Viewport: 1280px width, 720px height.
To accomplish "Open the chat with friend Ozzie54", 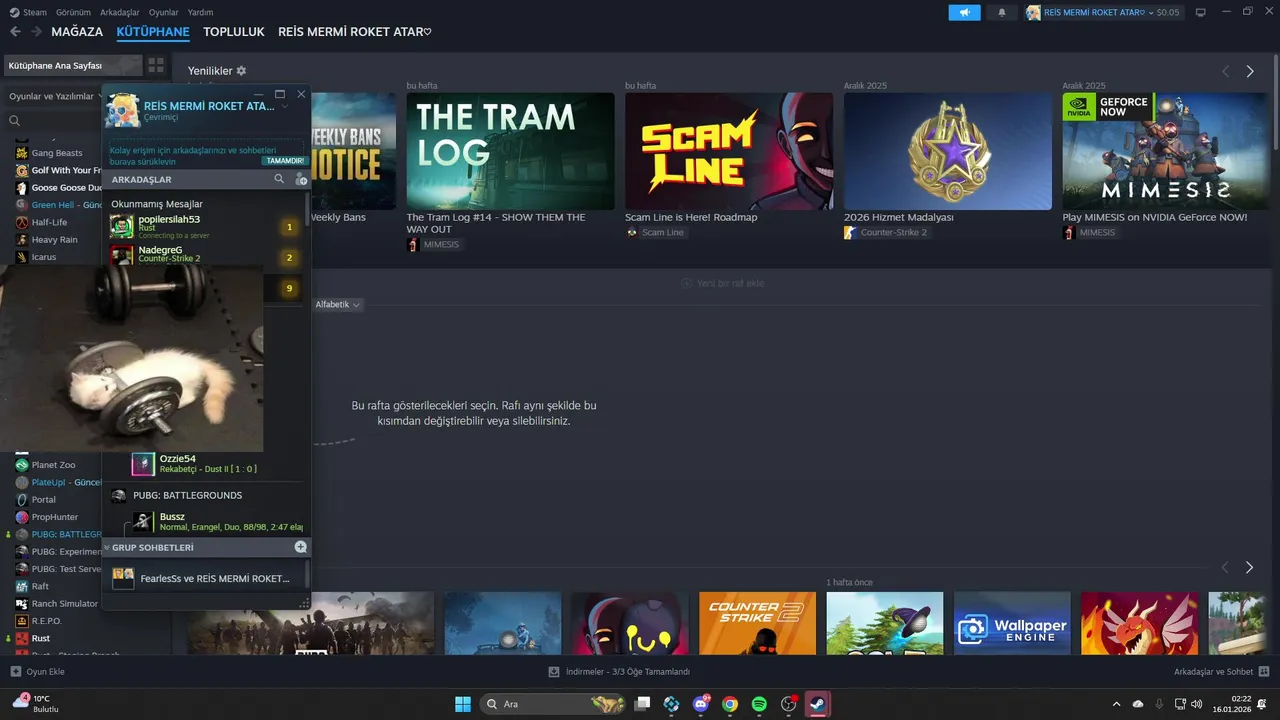I will coord(216,464).
